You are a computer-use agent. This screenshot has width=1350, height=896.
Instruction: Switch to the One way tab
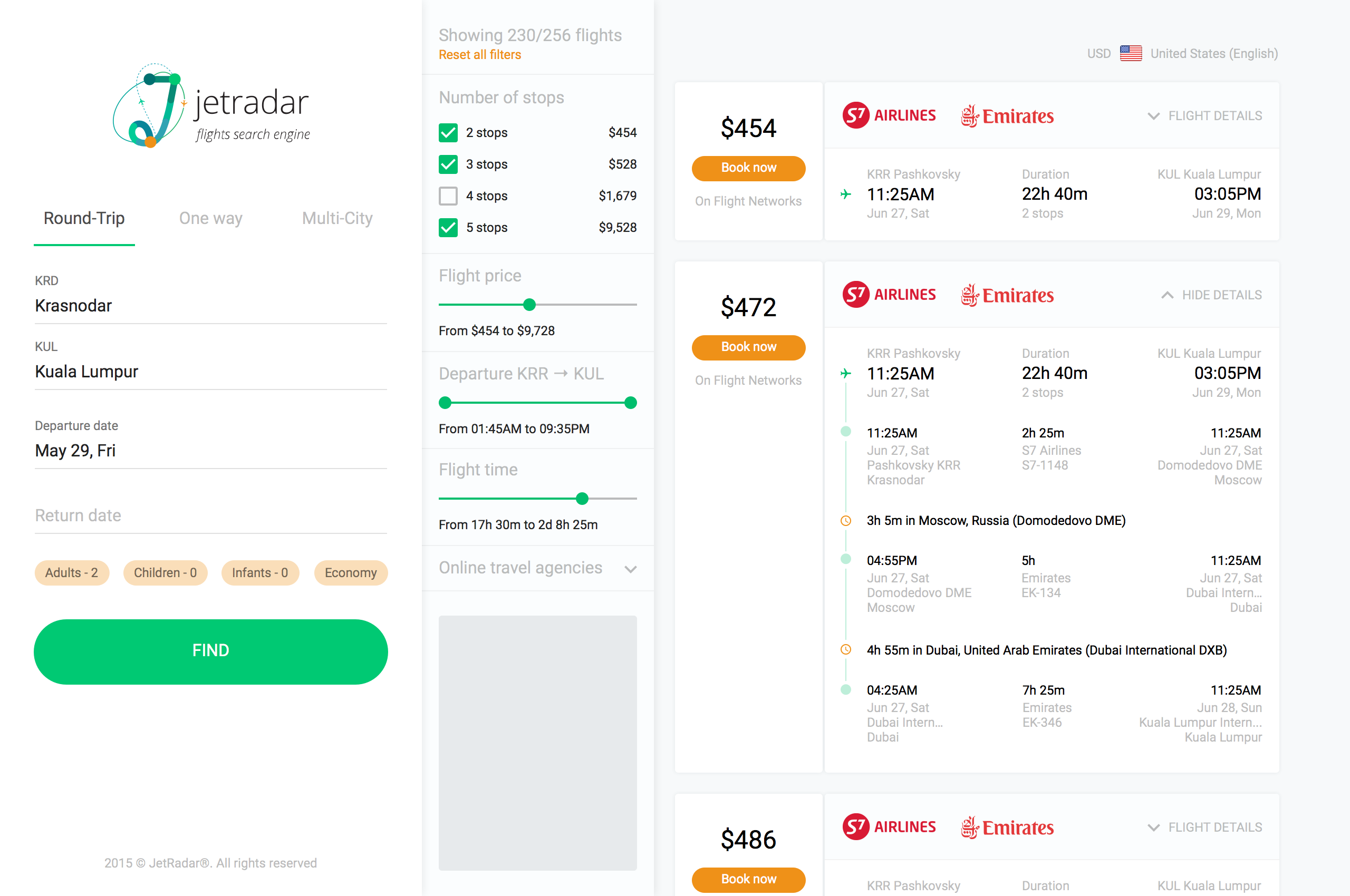(210, 218)
